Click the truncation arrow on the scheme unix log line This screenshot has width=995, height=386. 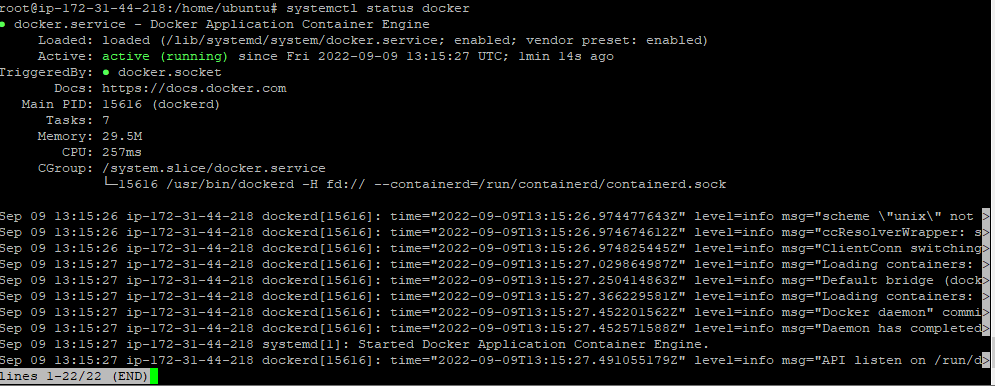985,216
